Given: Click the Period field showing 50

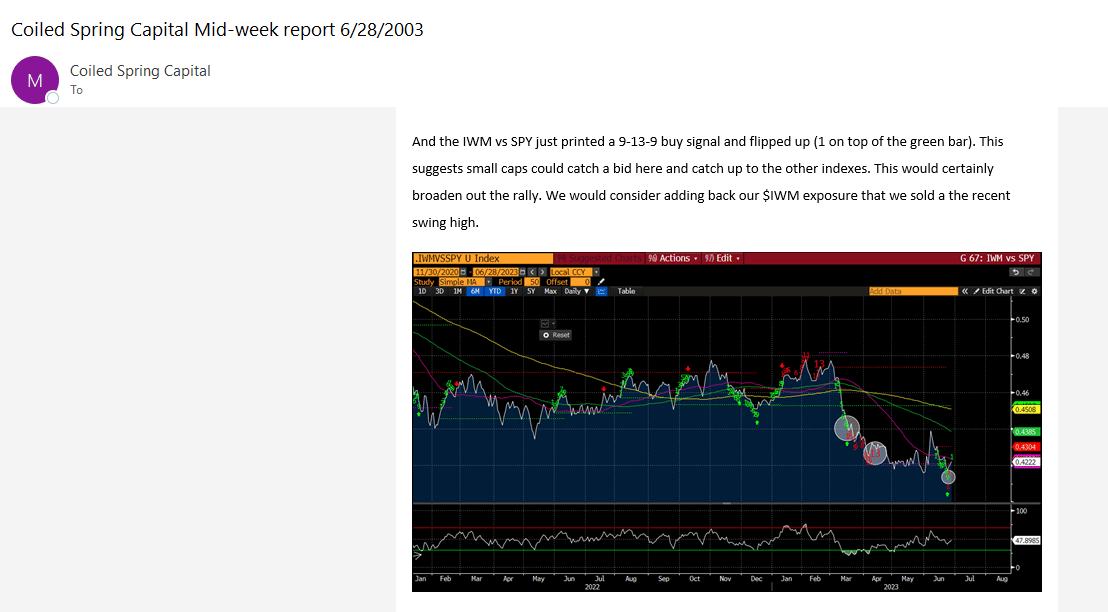Looking at the screenshot, I should click(532, 282).
